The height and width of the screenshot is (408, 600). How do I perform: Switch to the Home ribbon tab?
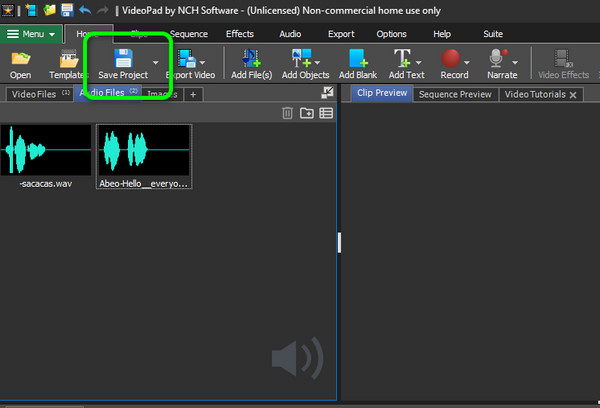pyautogui.click(x=89, y=34)
